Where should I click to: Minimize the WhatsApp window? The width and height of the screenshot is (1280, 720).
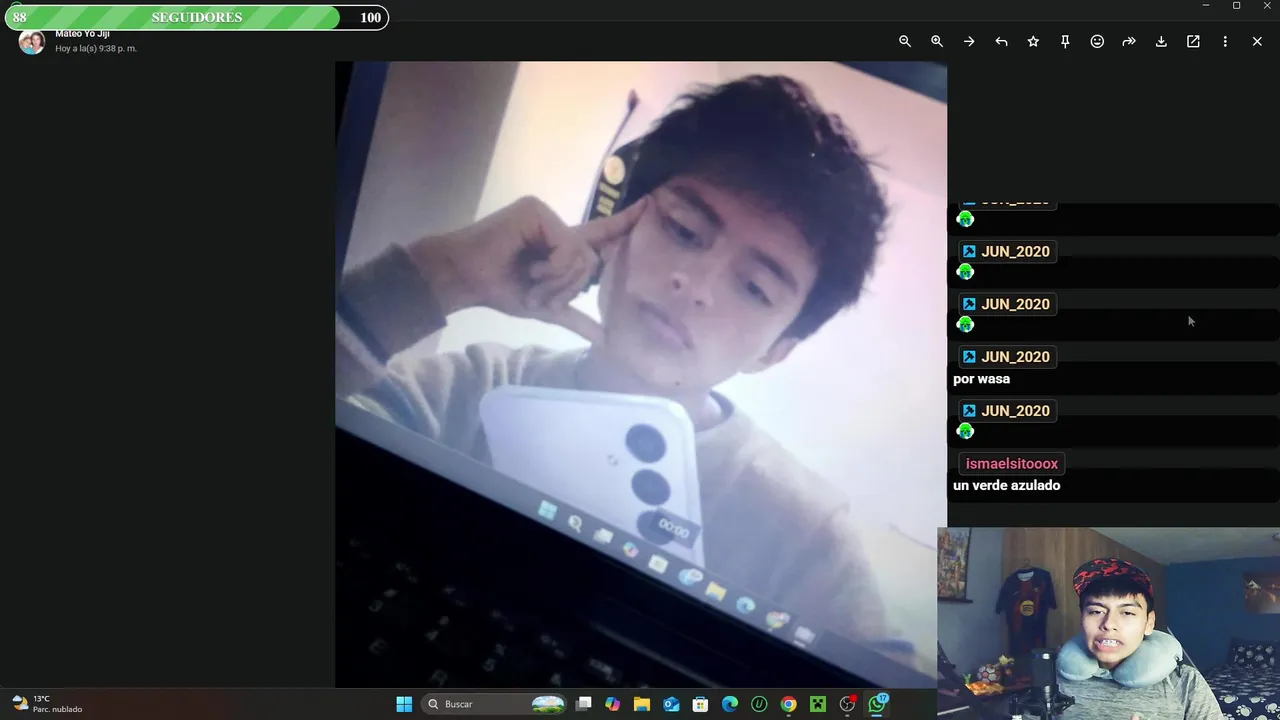(x=1205, y=6)
